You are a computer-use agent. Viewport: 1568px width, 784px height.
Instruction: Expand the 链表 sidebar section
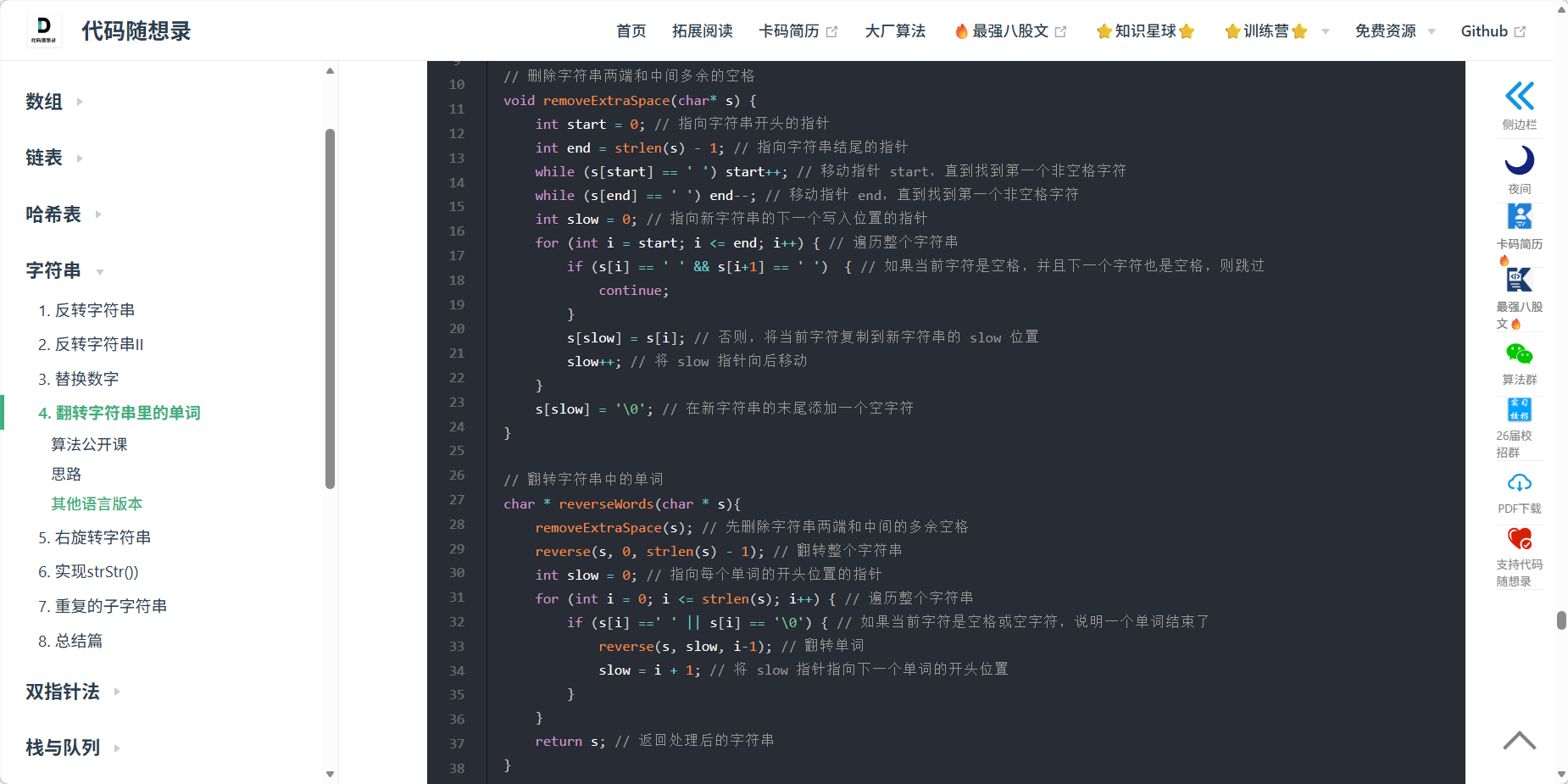[x=80, y=158]
